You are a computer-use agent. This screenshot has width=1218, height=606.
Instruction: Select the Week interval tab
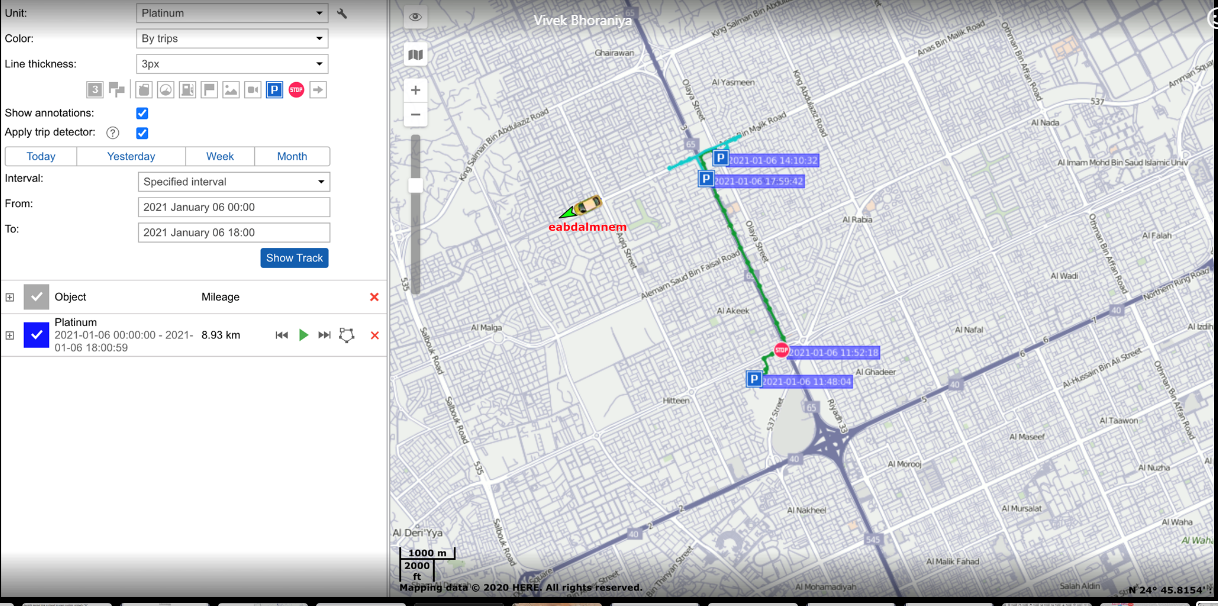coord(220,156)
